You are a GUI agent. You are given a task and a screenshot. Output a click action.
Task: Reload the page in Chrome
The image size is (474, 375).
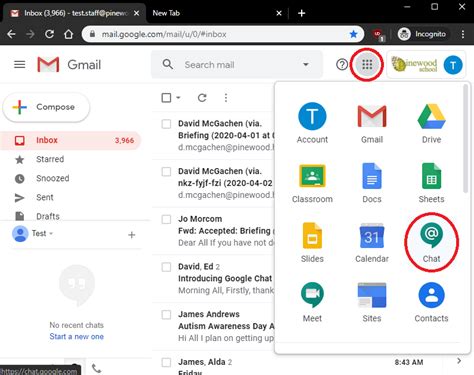pyautogui.click(x=49, y=34)
